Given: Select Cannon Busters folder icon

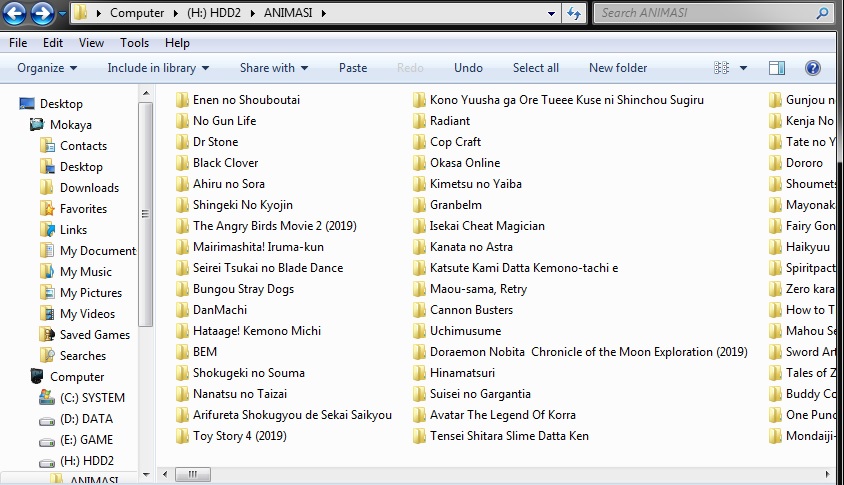Looking at the screenshot, I should pyautogui.click(x=419, y=310).
